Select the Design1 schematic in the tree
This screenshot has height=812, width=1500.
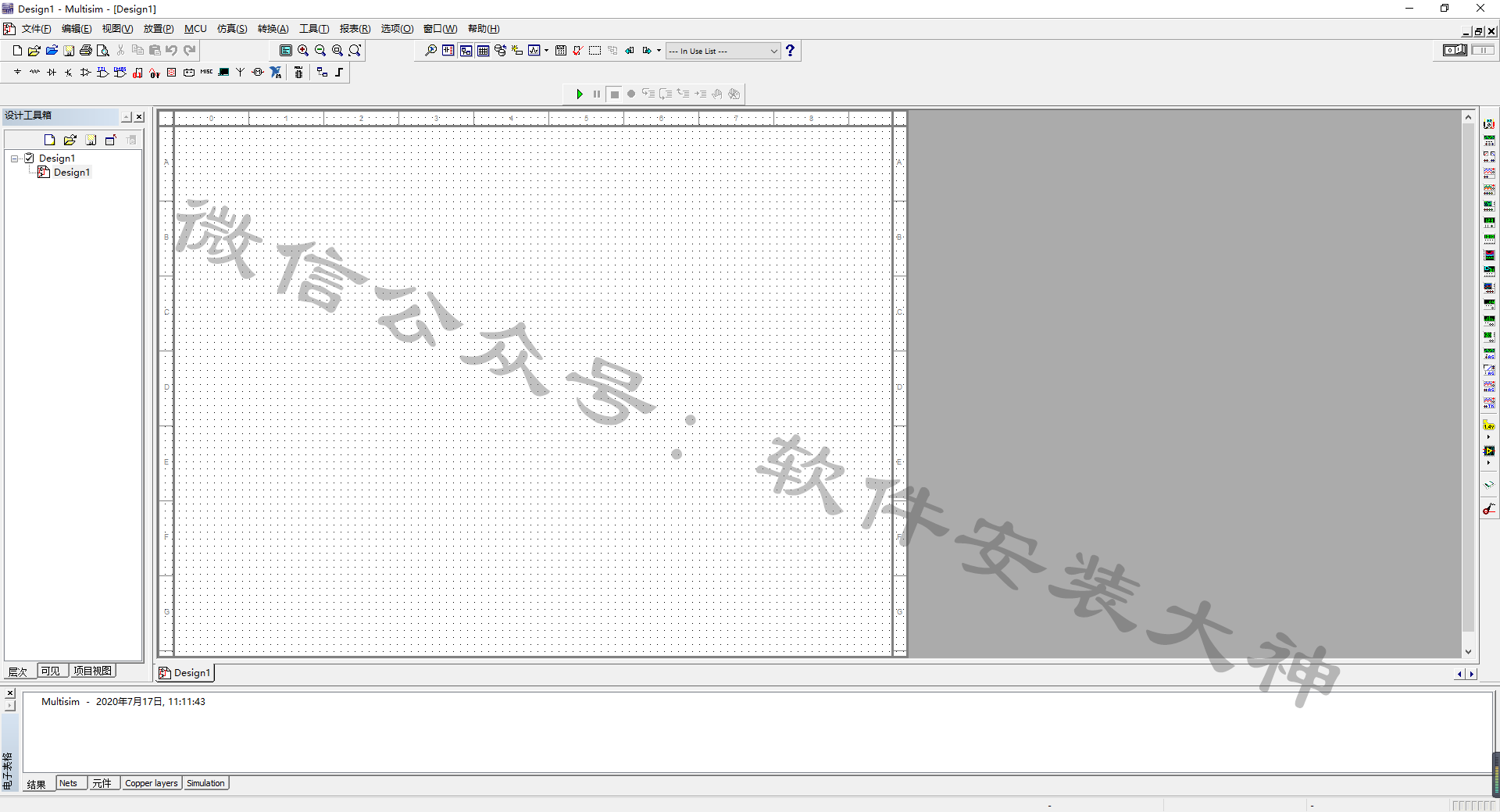coord(72,173)
